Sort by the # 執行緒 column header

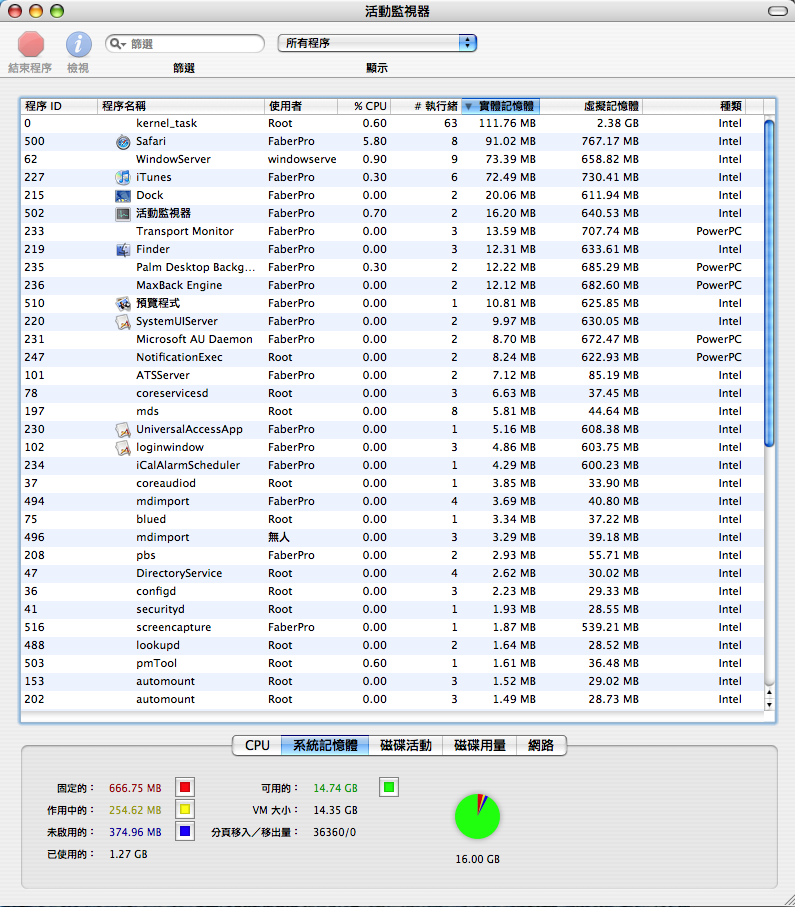coord(426,106)
